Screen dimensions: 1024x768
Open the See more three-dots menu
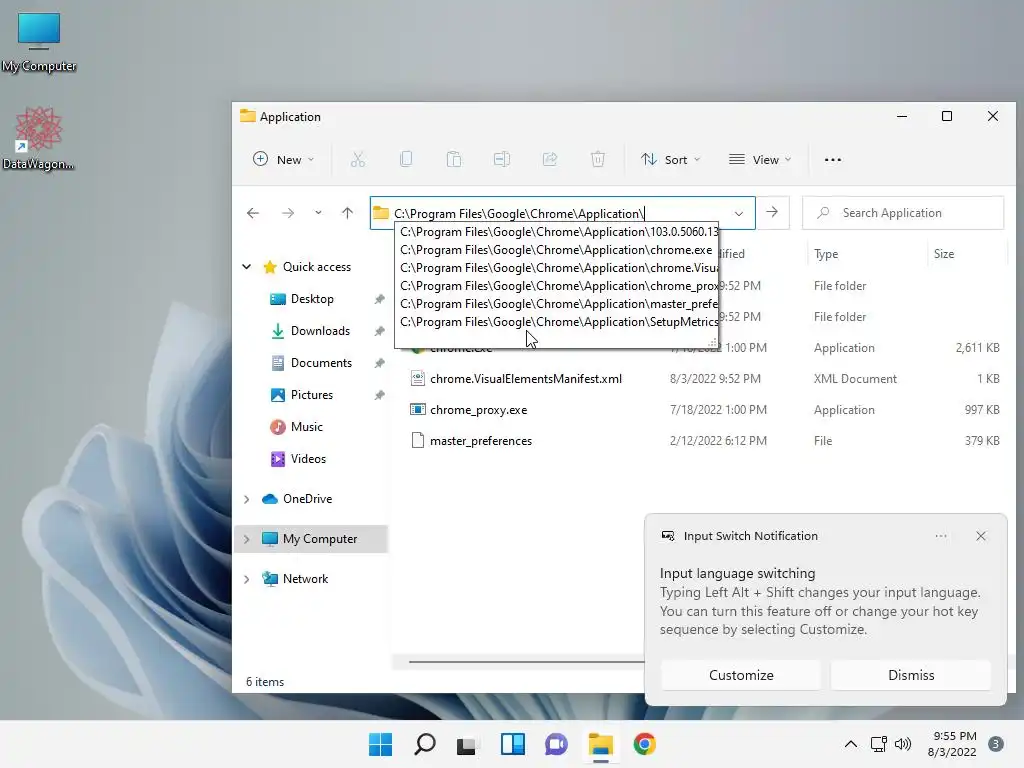point(833,159)
